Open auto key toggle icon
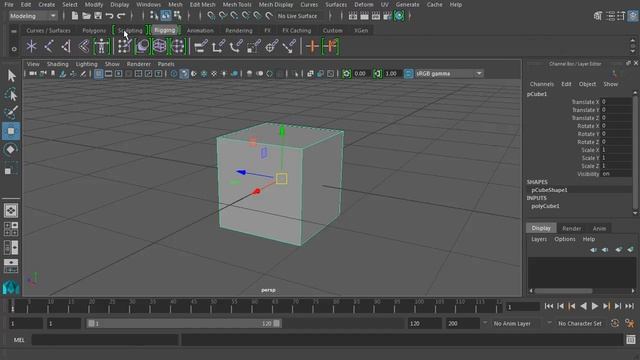Screen dimensions: 640x360 [x=615, y=323]
